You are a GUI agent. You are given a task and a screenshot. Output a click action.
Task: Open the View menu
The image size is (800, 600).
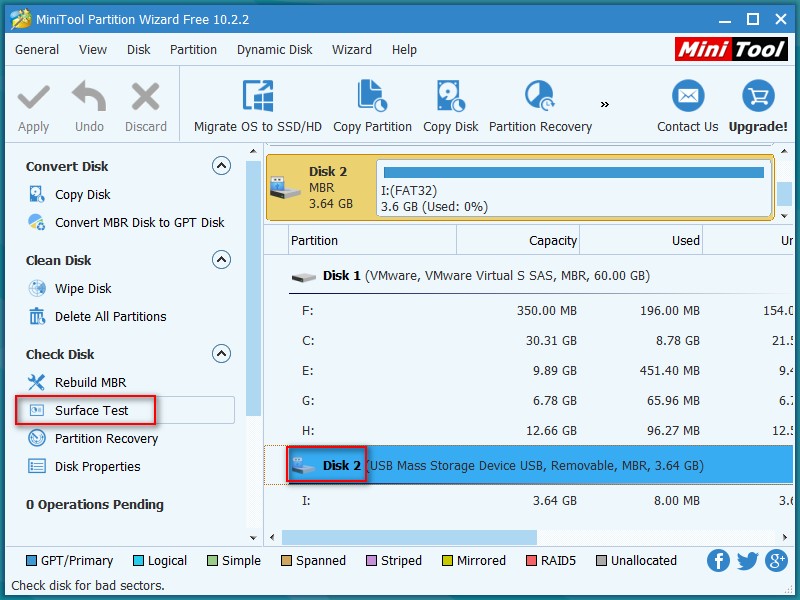click(x=93, y=49)
